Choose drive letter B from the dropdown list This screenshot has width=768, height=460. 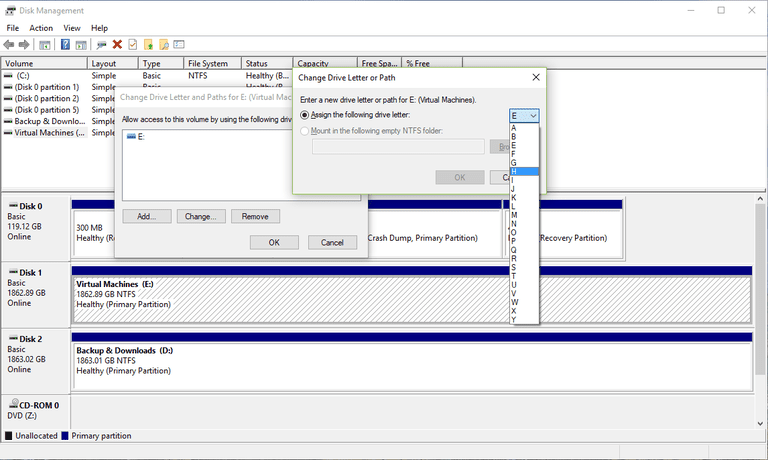click(x=524, y=137)
